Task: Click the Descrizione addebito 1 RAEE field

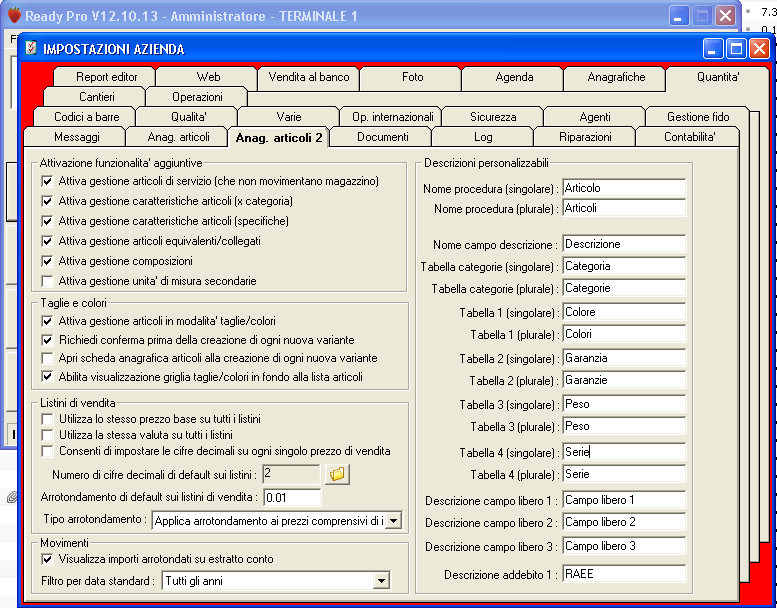Action: click(x=623, y=574)
